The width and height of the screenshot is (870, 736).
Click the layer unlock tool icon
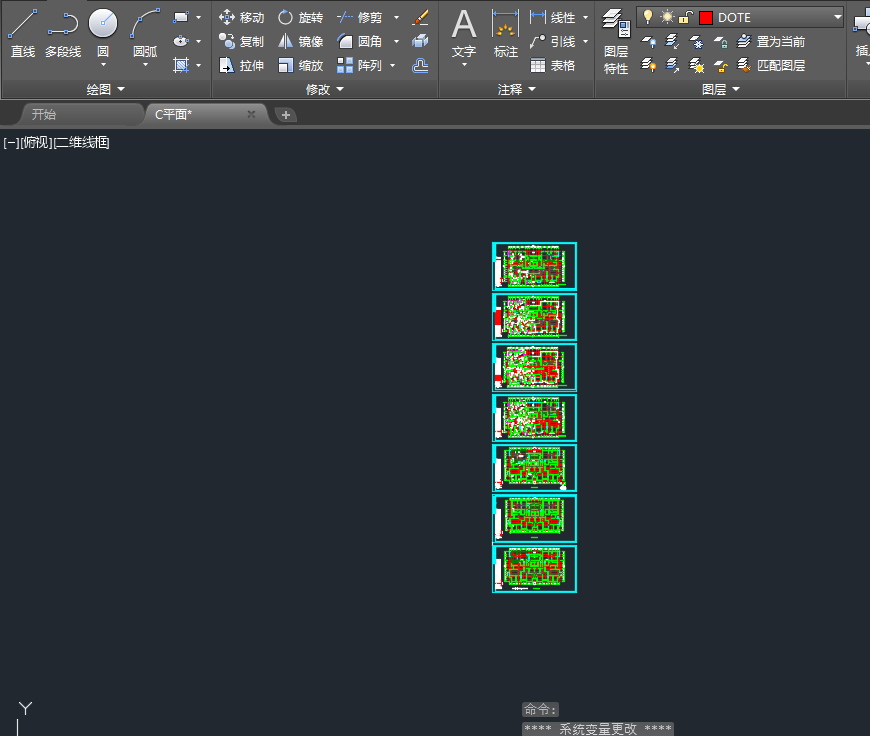tap(721, 65)
